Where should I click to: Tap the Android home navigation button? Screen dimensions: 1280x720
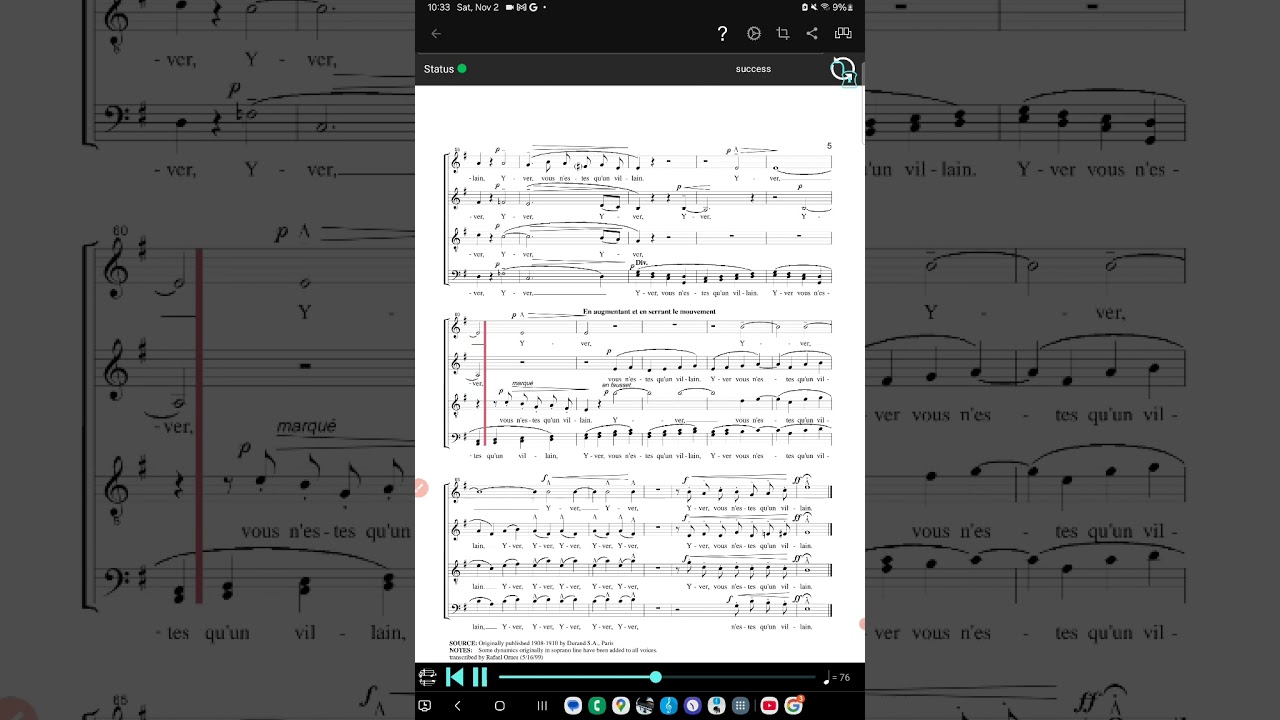(500, 706)
